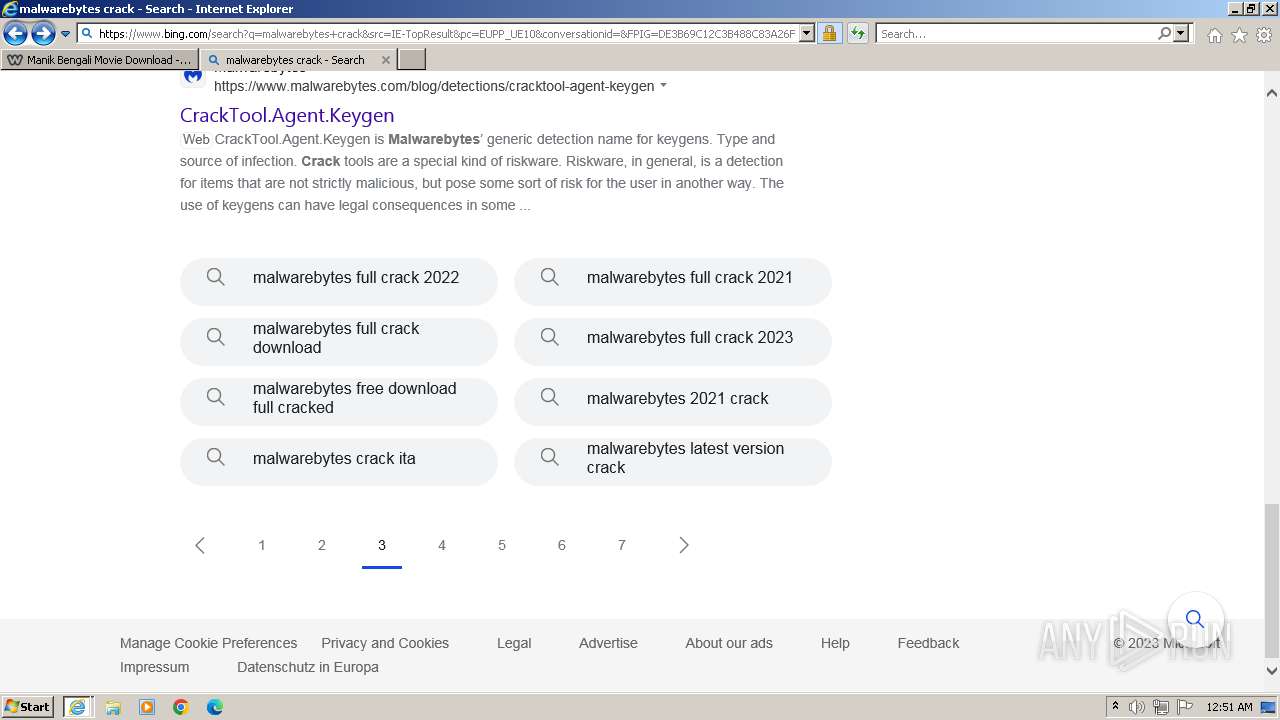The width and height of the screenshot is (1280, 720).
Task: Click the taskbar clock showing 12:51 AM
Action: coord(1229,707)
